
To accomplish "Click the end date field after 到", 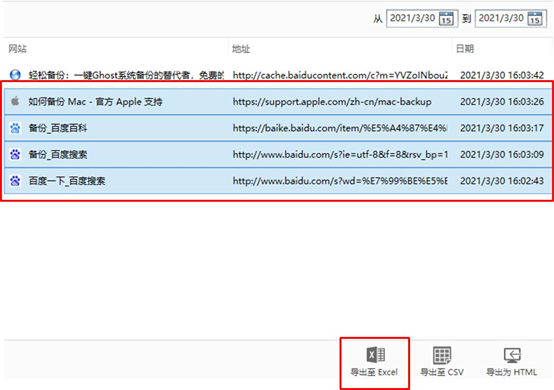I will click(x=511, y=19).
